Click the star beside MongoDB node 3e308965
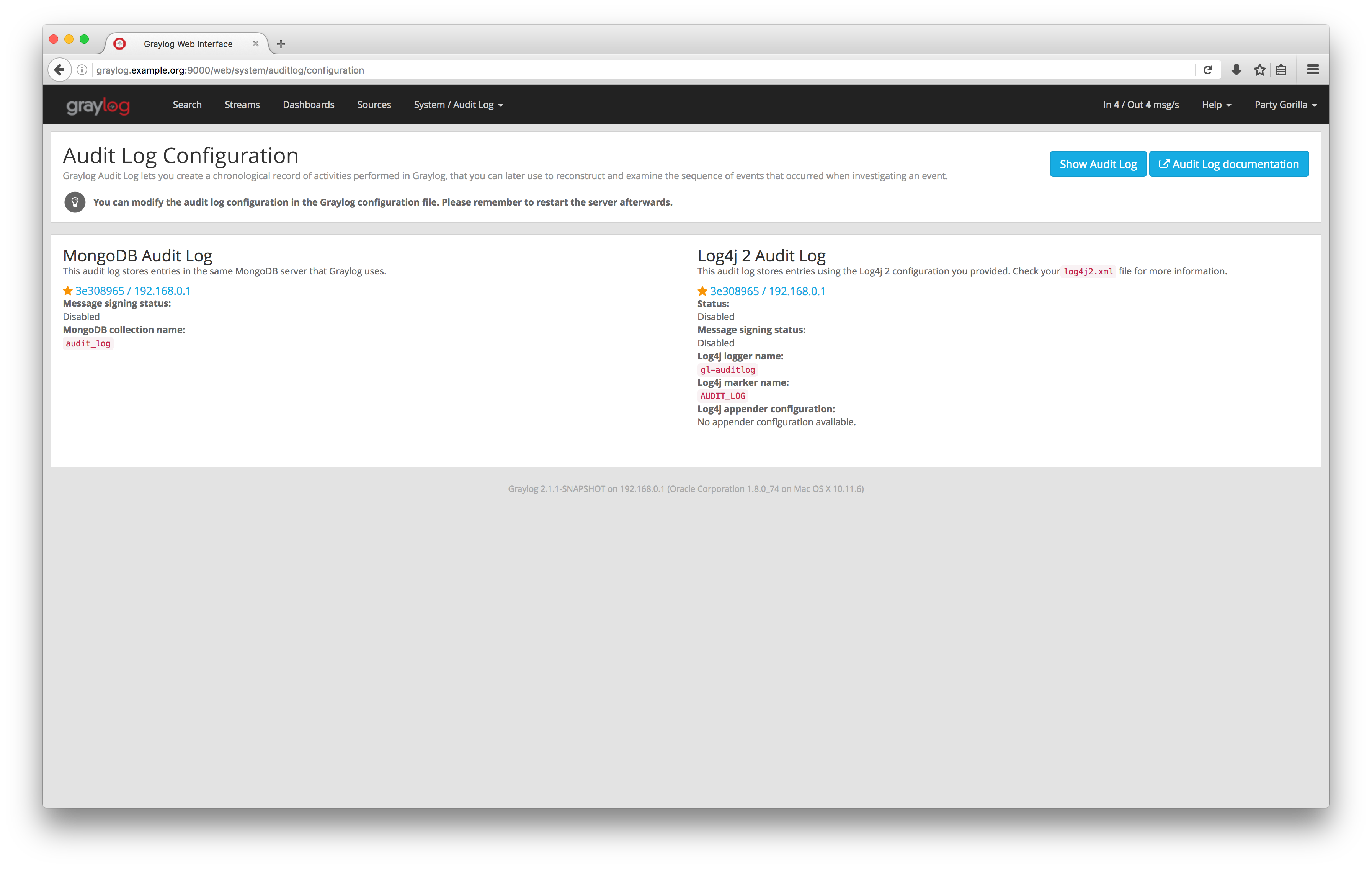Viewport: 1372px width, 869px height. [x=68, y=291]
